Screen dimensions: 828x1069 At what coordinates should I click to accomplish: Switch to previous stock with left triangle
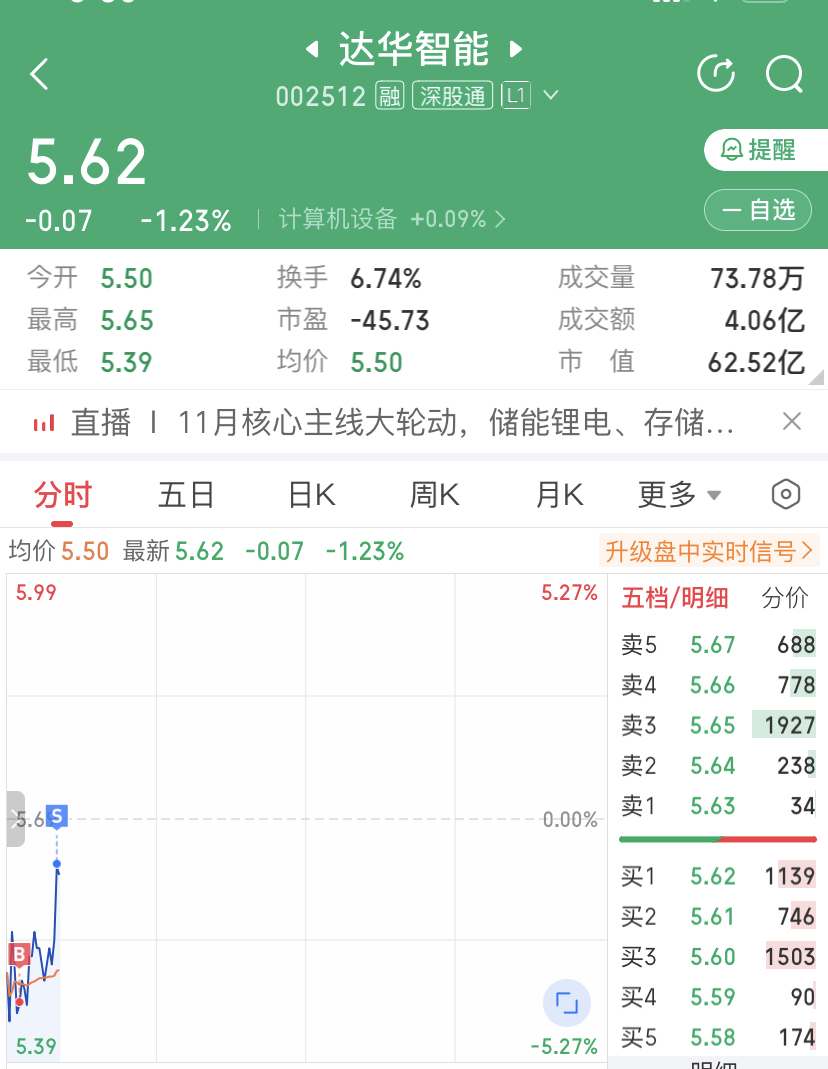(312, 49)
